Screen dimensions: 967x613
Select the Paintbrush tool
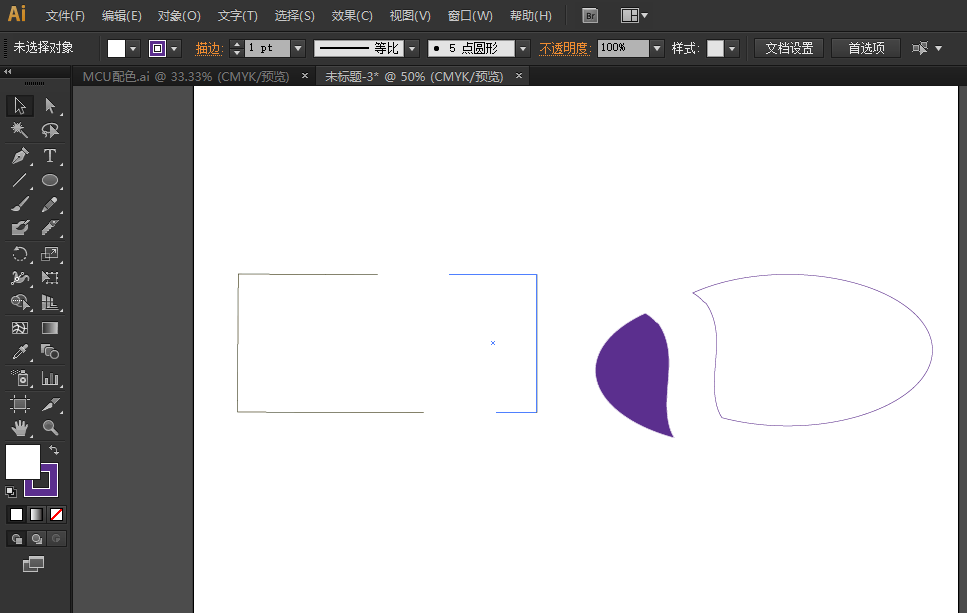coord(20,204)
